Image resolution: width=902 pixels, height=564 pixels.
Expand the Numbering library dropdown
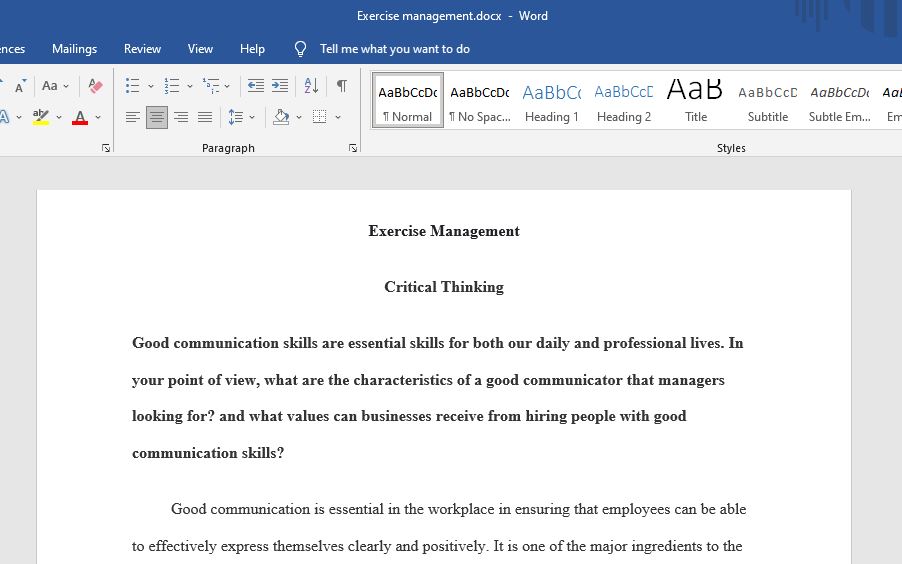click(190, 86)
